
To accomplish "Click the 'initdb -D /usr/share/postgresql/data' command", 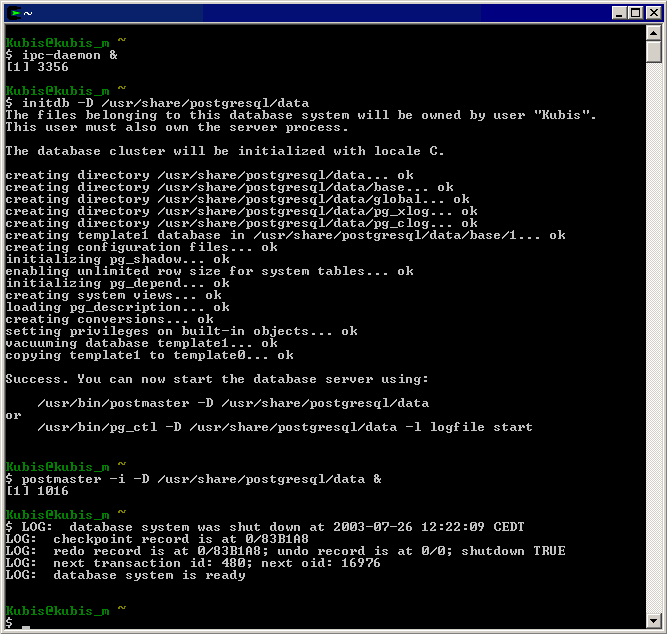I will point(165,103).
